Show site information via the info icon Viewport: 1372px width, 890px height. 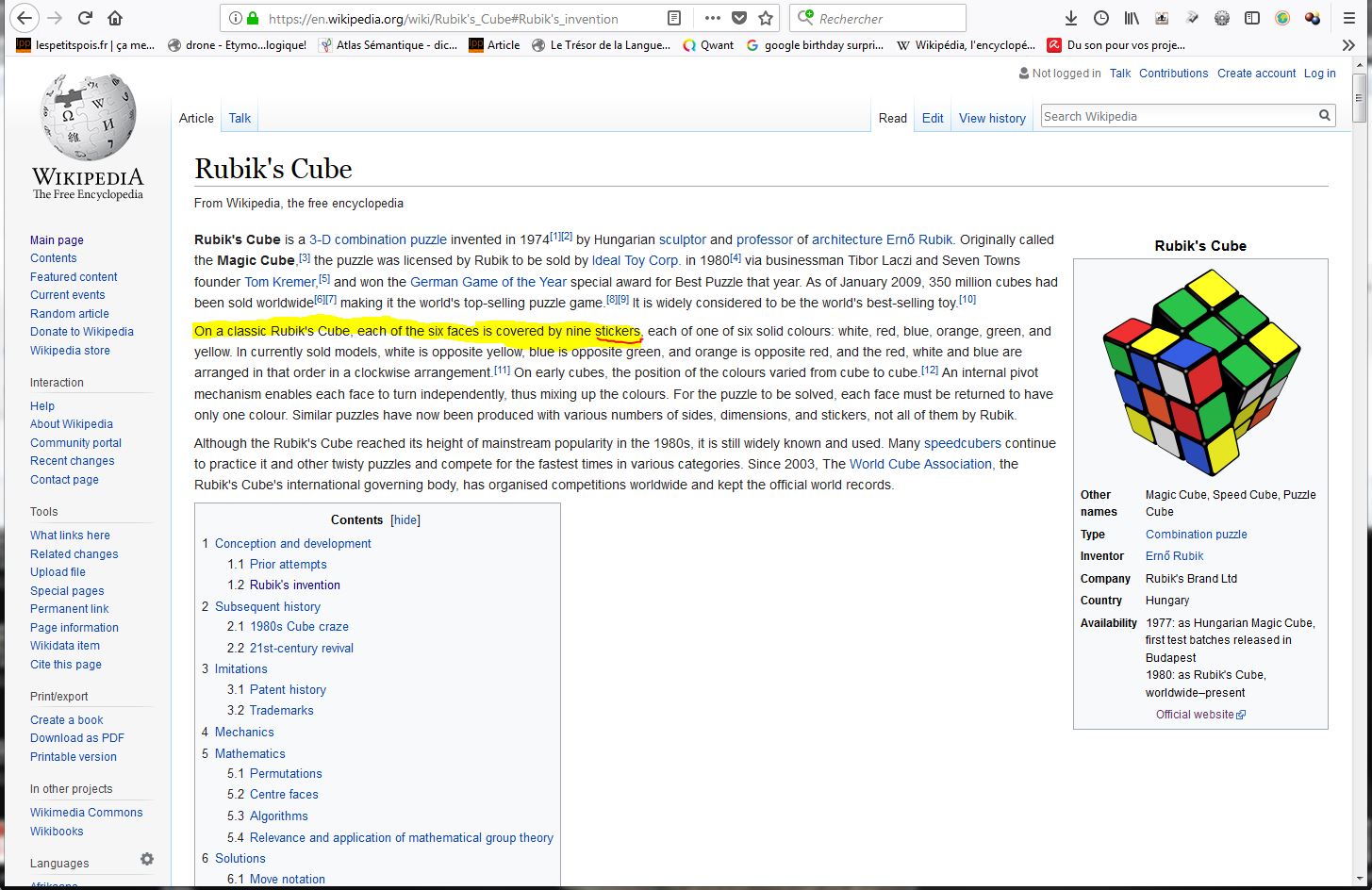tap(235, 18)
